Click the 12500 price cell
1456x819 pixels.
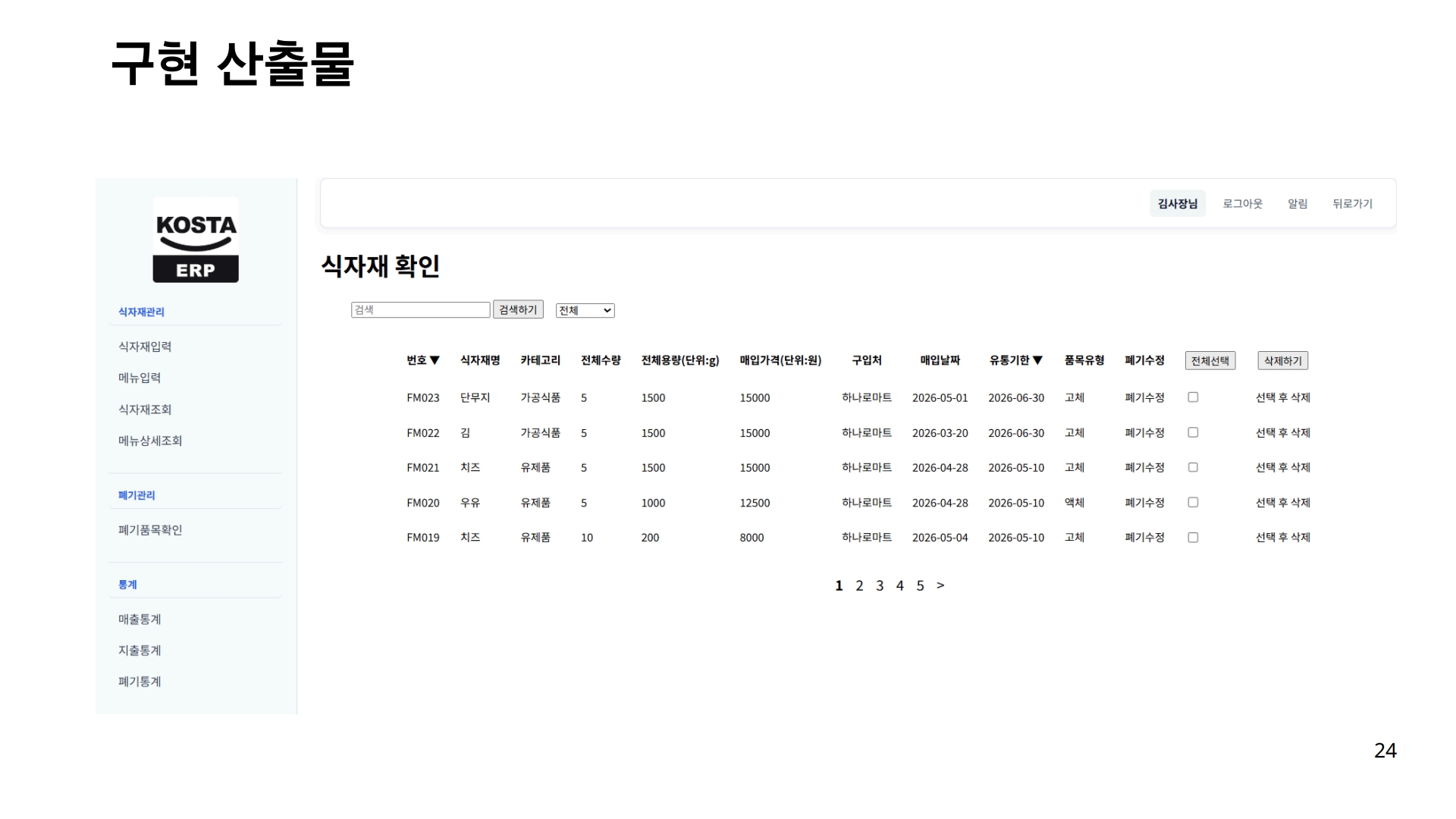[755, 503]
